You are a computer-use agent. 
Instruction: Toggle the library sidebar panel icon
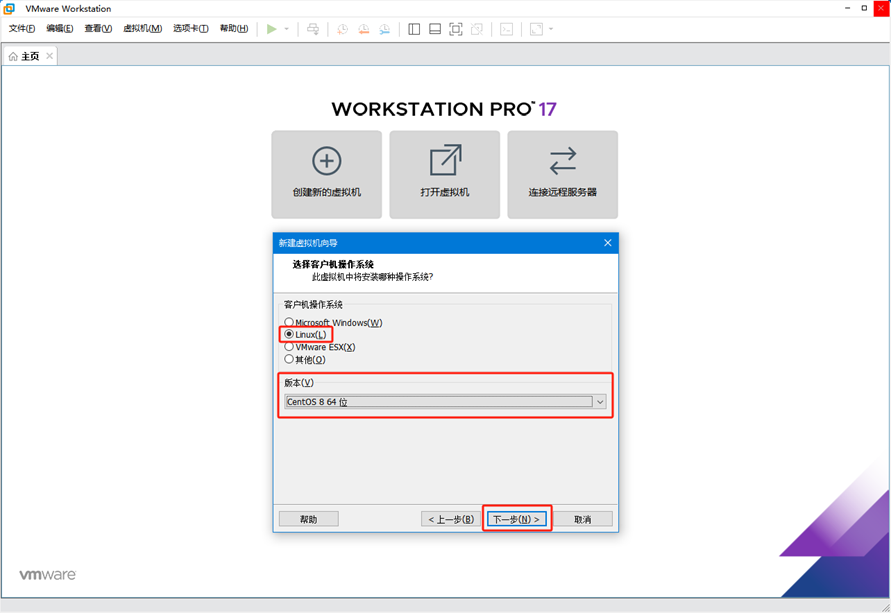414,29
